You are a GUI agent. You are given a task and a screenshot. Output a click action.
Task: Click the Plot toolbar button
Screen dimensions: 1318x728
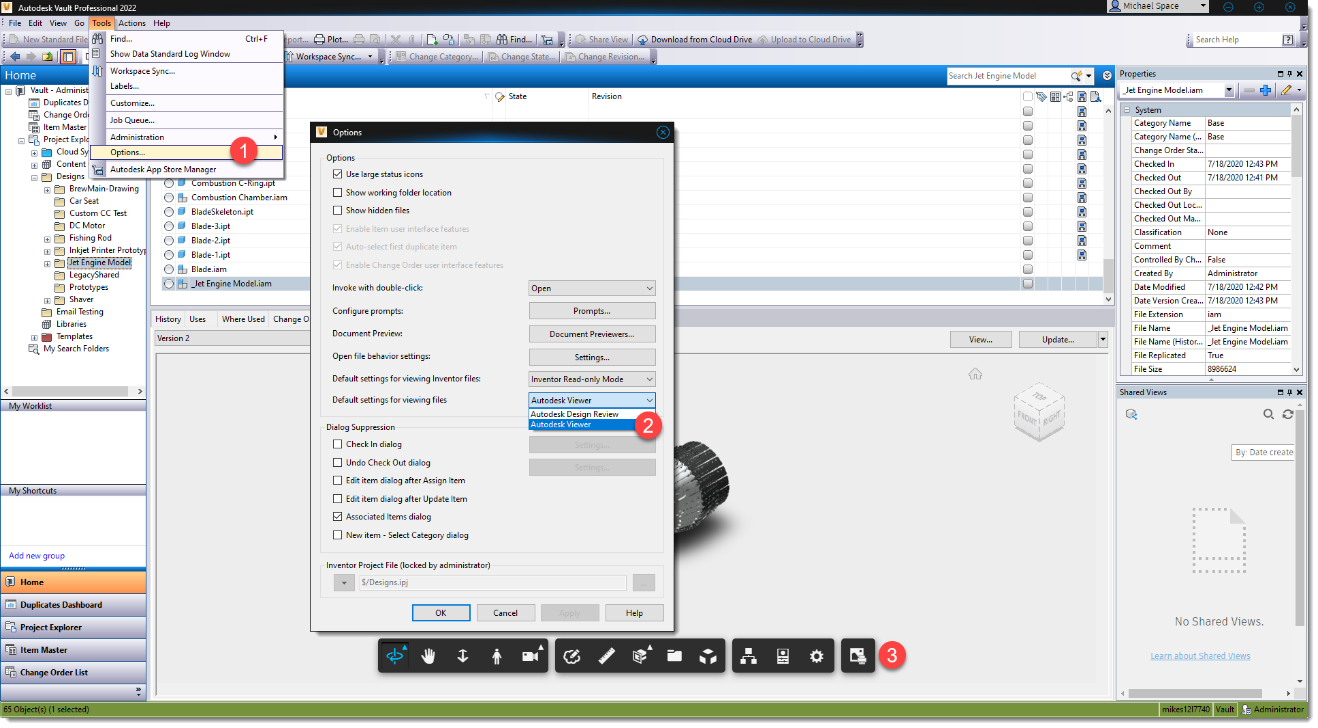point(331,40)
